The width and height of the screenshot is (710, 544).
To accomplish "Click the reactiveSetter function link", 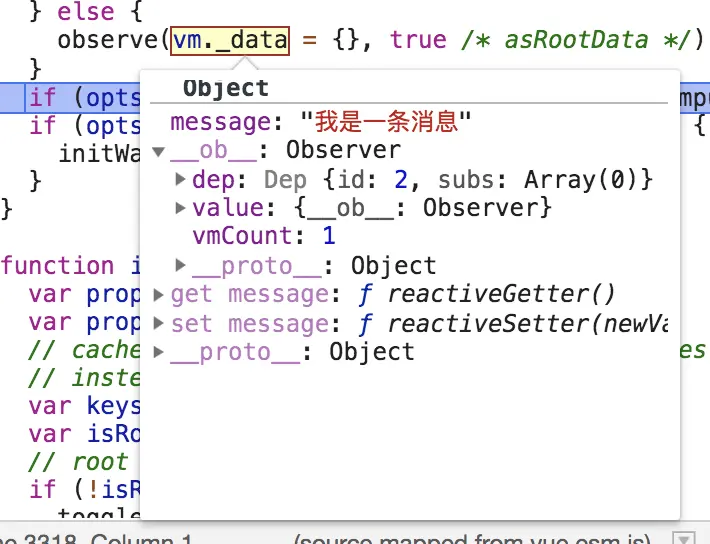I will [x=528, y=323].
